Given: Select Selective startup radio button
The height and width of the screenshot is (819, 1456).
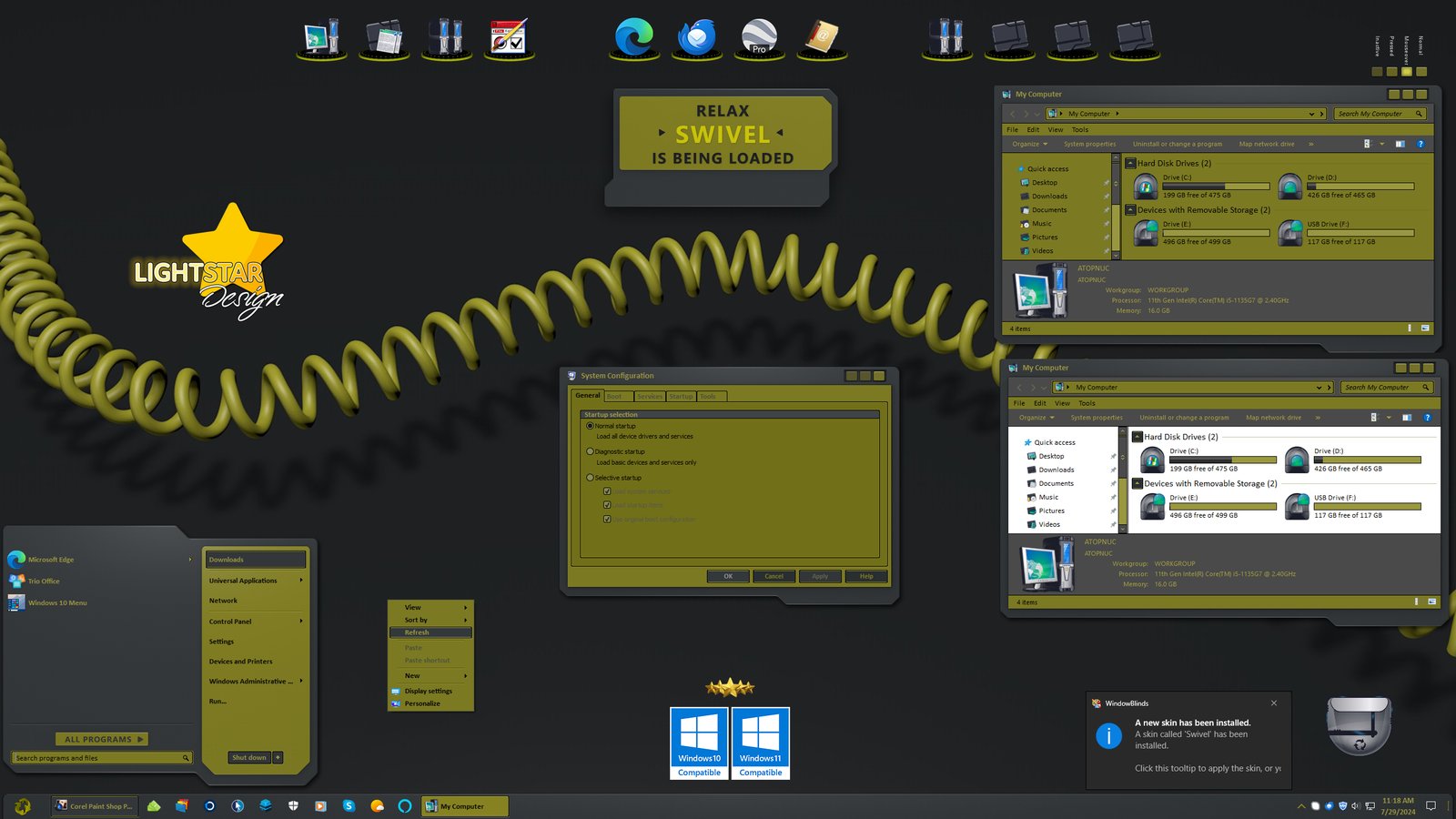Looking at the screenshot, I should [590, 478].
